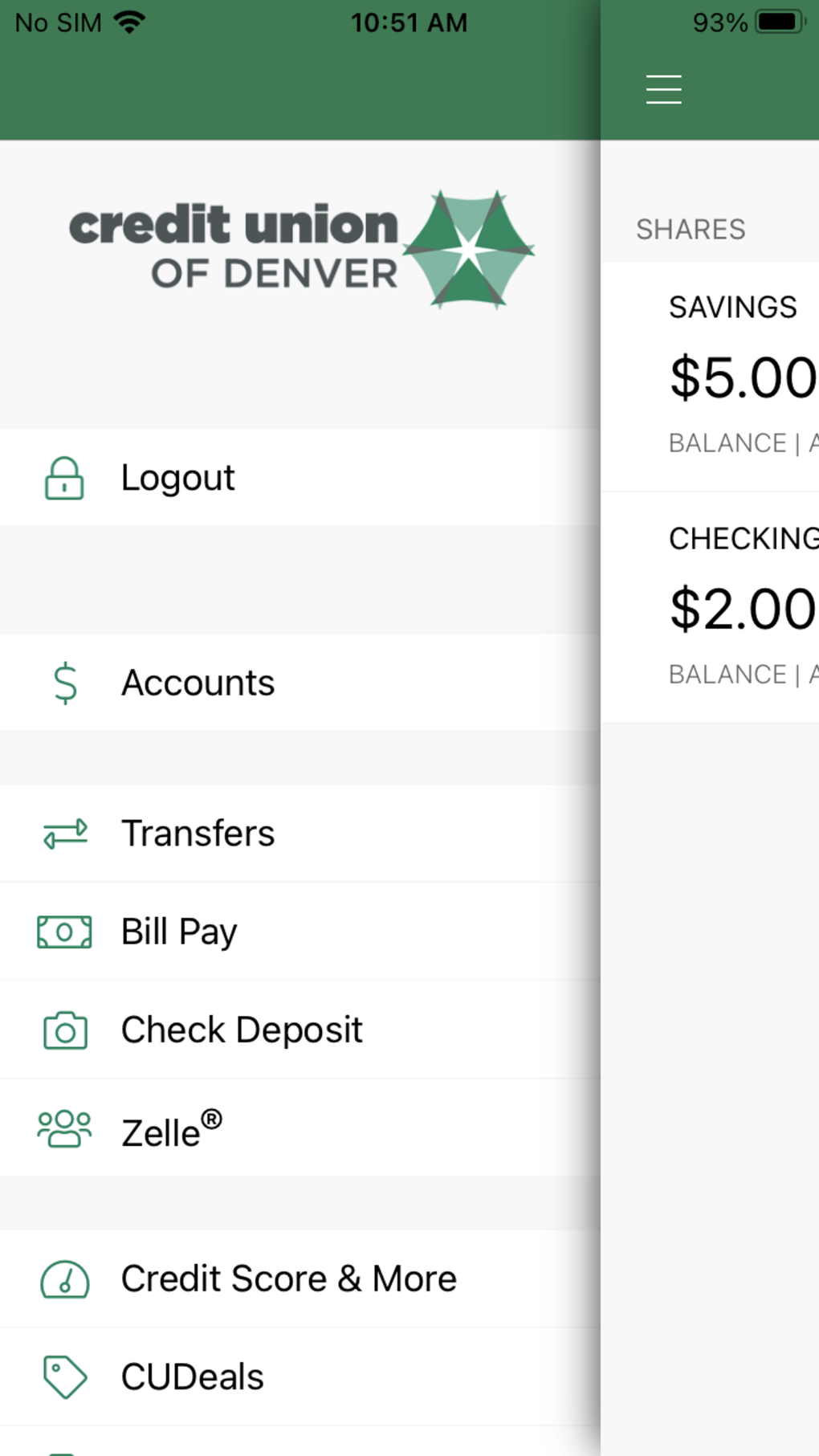Open the Accounts menu item
Screen dimensions: 819x1456
coord(198,683)
